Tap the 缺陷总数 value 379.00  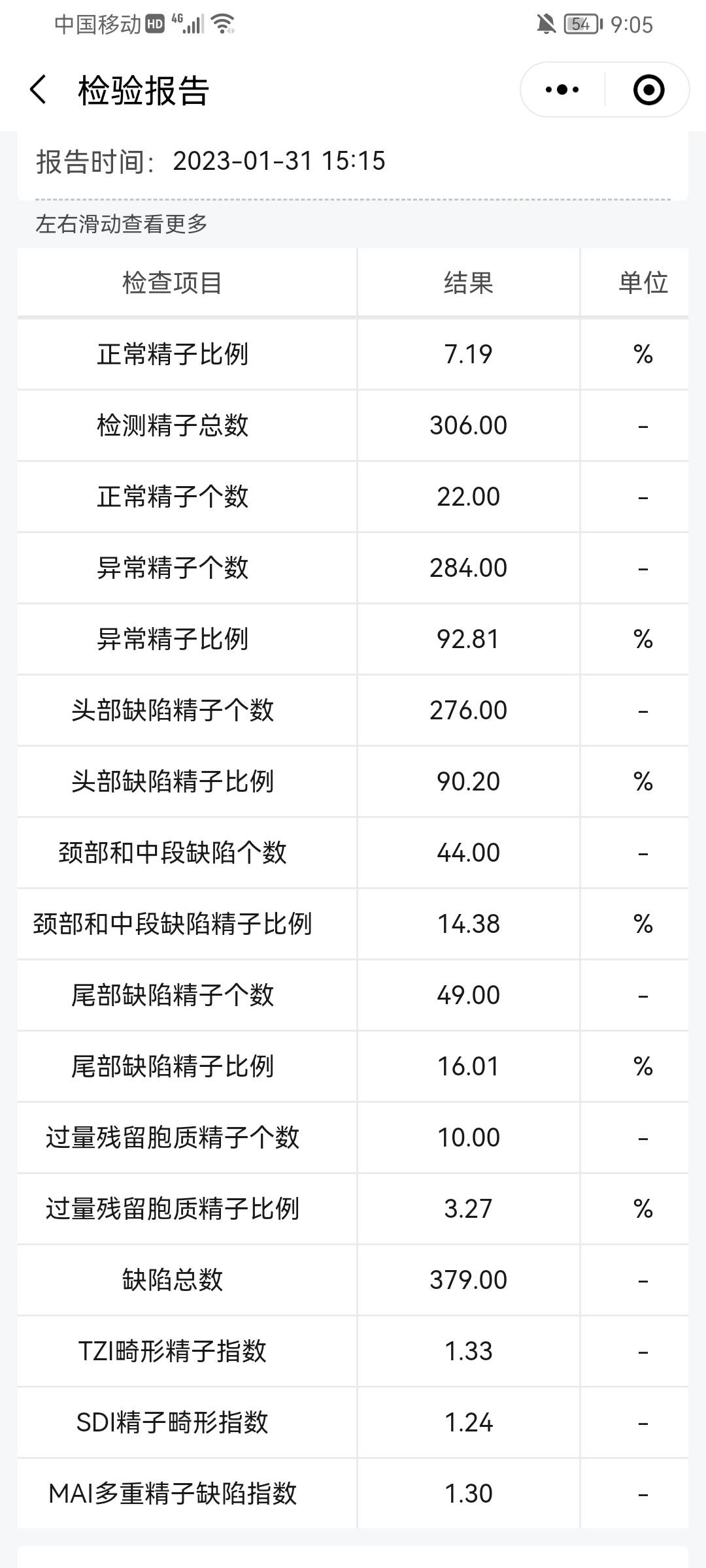467,1280
